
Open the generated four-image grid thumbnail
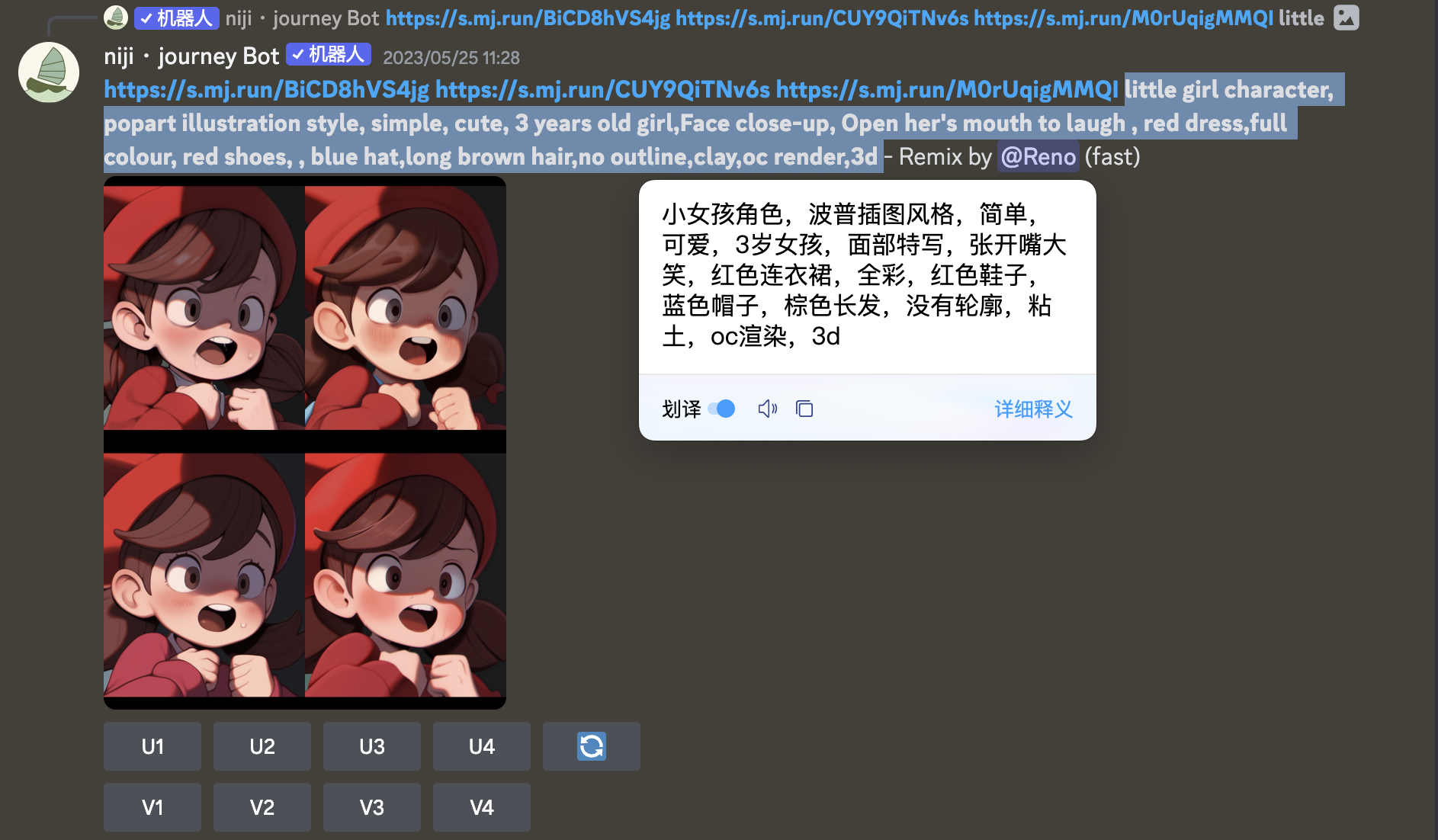click(x=305, y=443)
